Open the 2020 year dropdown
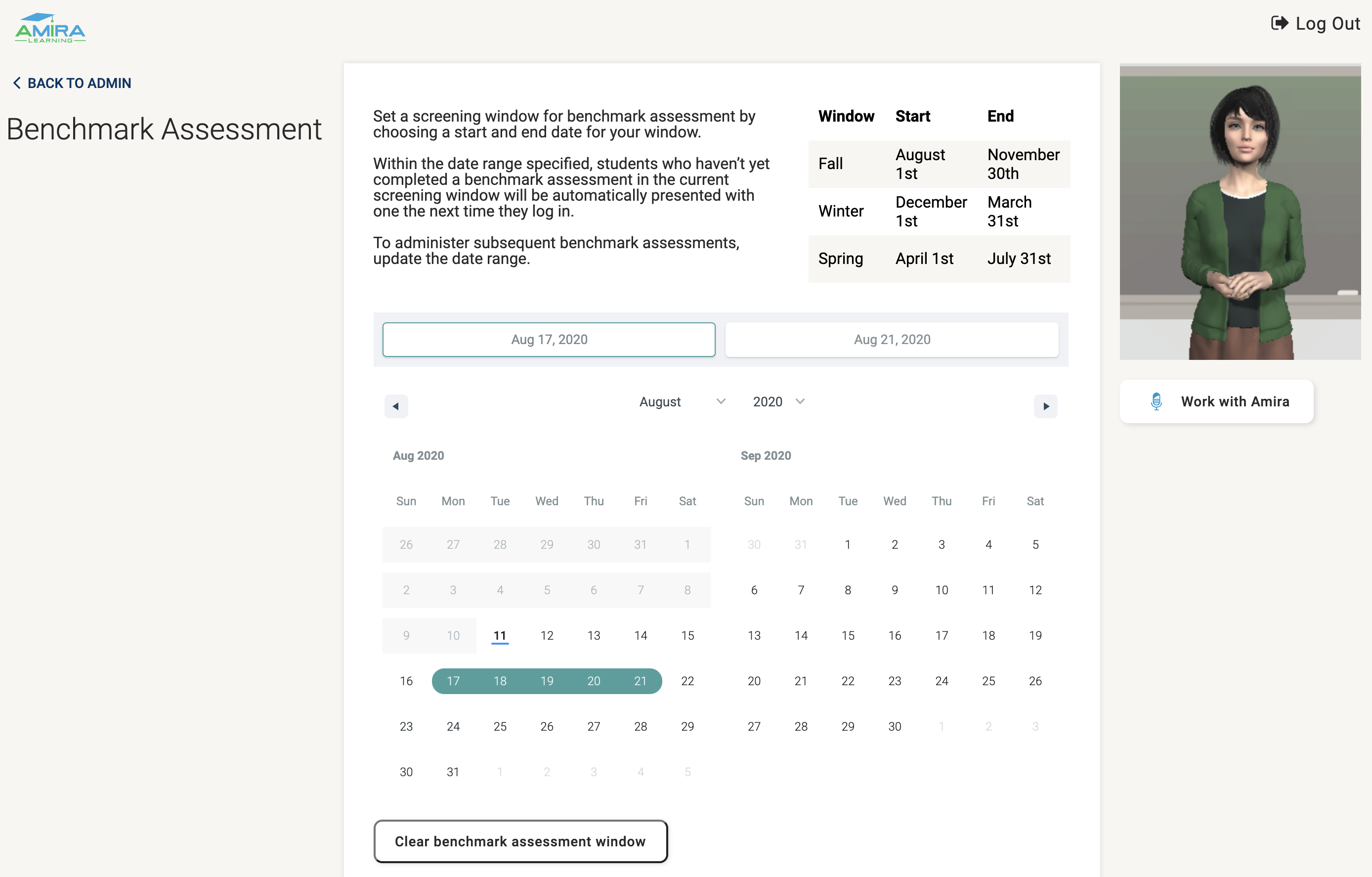Viewport: 1372px width, 877px height. (x=778, y=402)
